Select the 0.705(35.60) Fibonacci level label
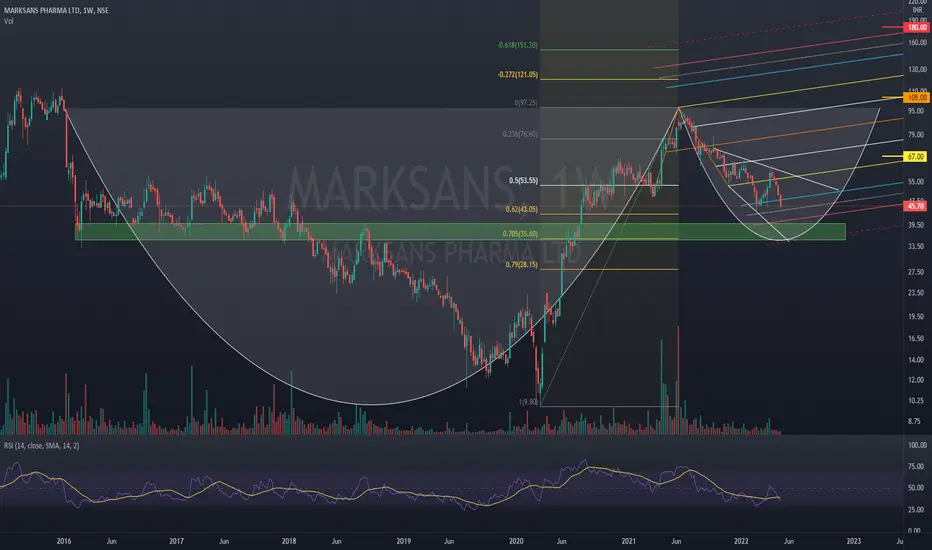The width and height of the screenshot is (932, 550). pyautogui.click(x=520, y=234)
